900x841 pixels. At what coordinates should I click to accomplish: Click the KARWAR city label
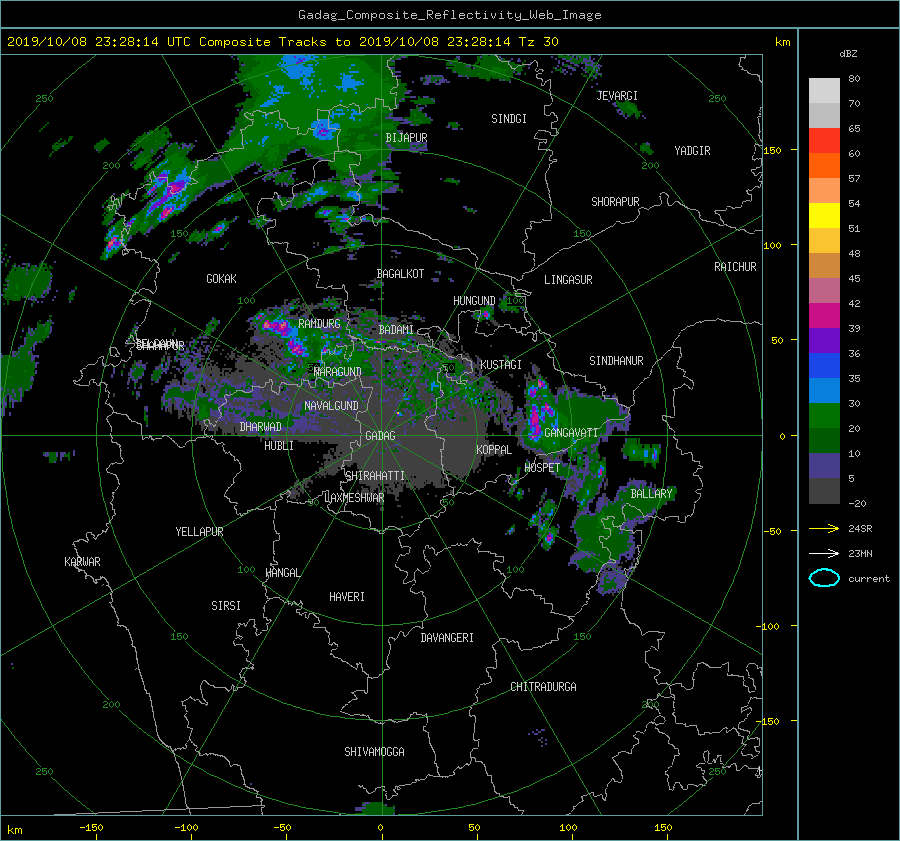click(82, 562)
